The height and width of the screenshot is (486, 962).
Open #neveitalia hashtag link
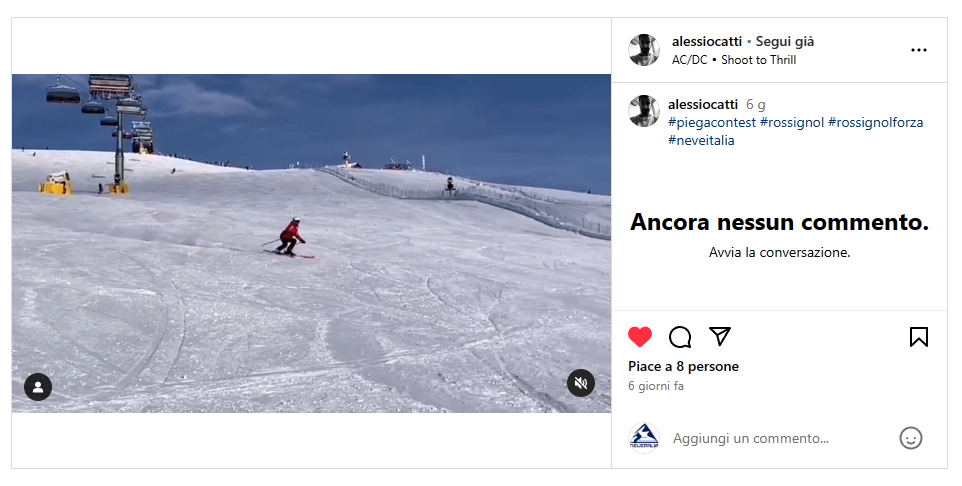[x=701, y=141]
